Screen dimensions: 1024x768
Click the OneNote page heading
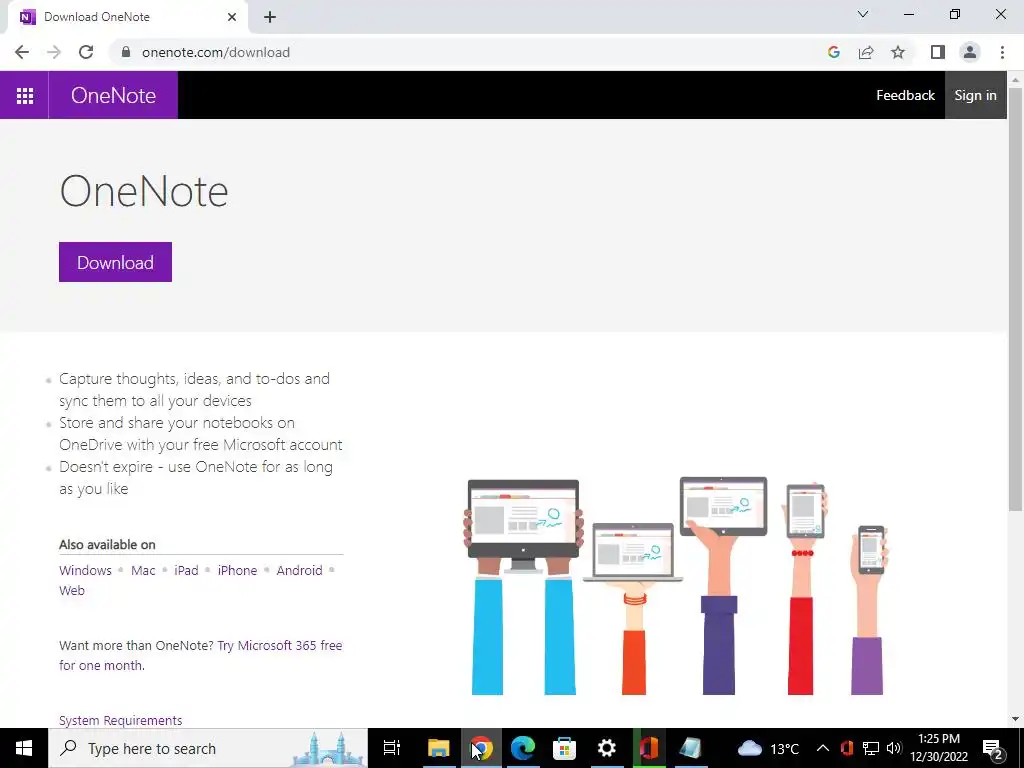[x=144, y=191]
